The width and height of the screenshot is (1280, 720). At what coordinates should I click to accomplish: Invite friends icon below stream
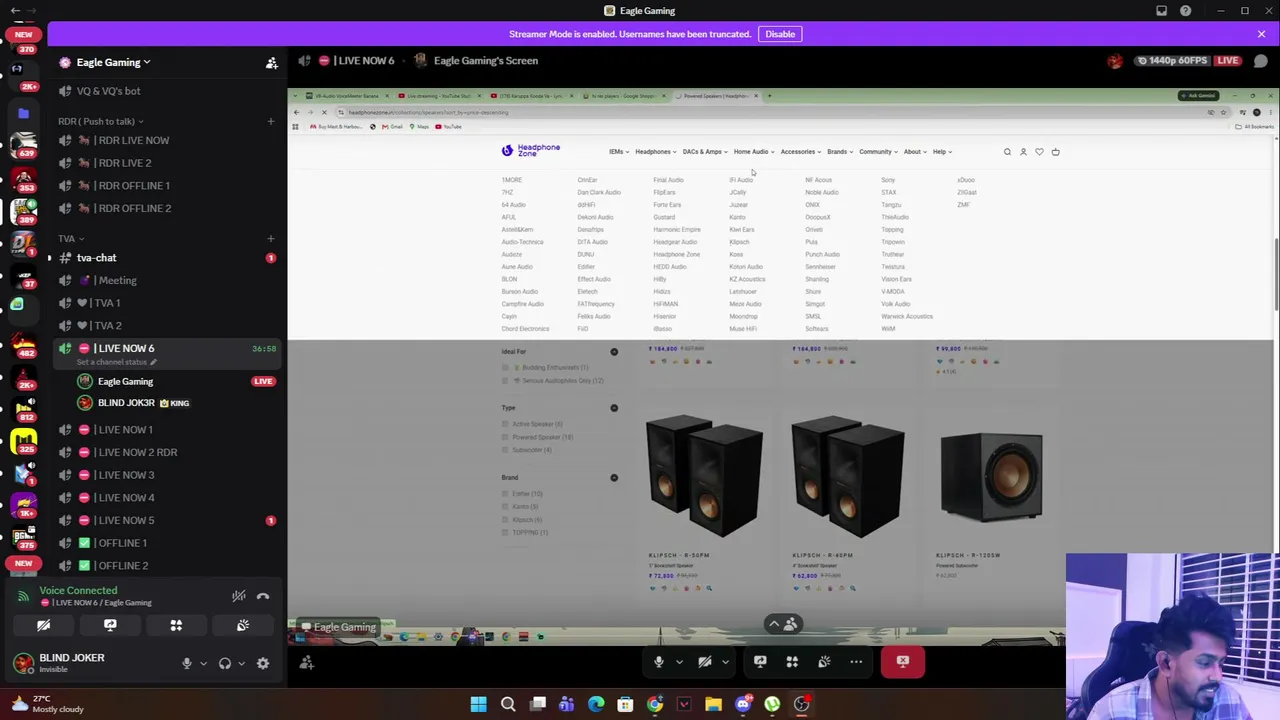(x=307, y=662)
